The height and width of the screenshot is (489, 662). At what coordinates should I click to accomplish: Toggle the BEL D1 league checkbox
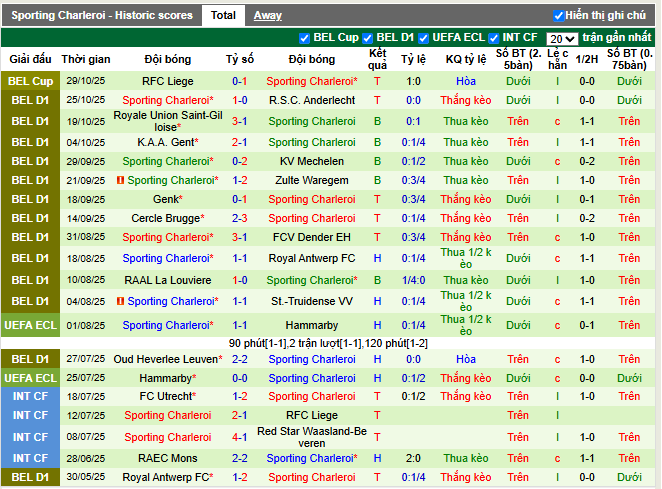click(x=368, y=38)
